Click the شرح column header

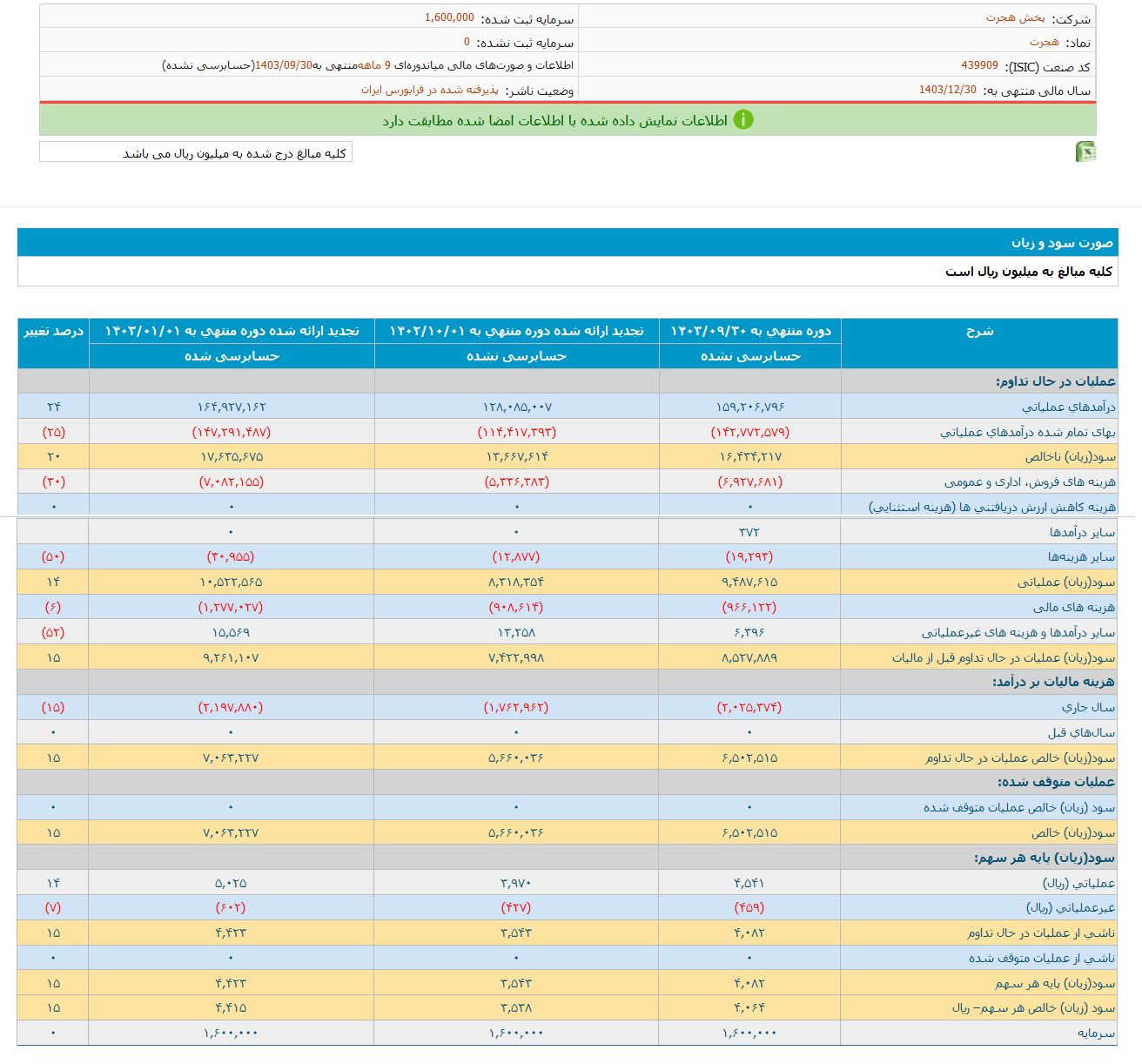pos(979,331)
